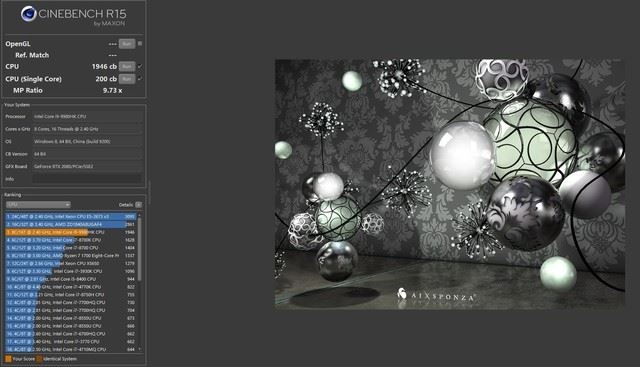Click the CPU score value 1946 cb
Image resolution: width=640 pixels, height=367 pixels.
click(x=104, y=67)
